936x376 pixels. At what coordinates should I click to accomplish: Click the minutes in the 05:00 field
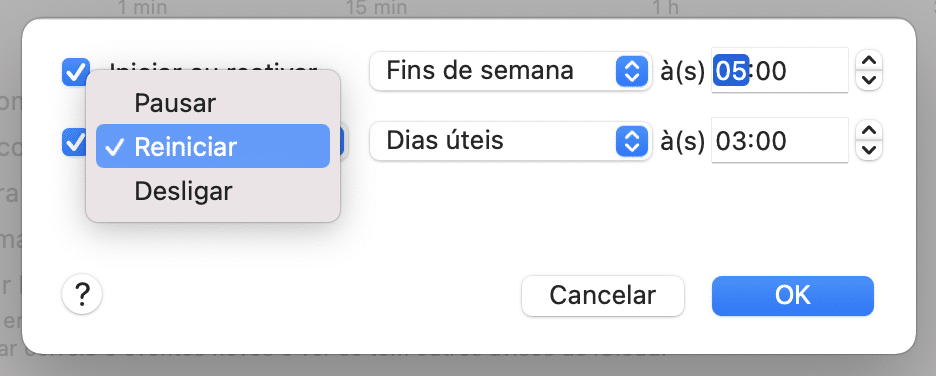click(x=770, y=72)
